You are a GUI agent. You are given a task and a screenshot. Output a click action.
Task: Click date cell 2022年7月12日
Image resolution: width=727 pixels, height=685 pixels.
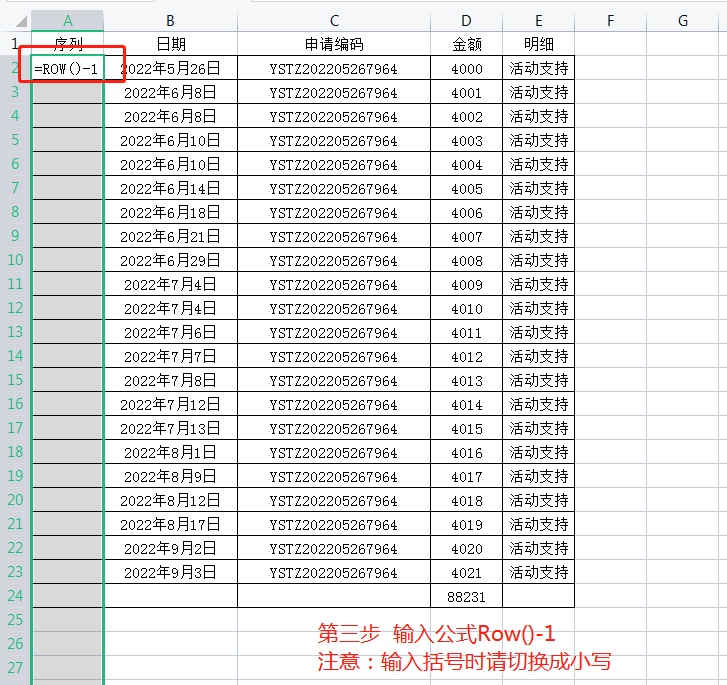(x=171, y=404)
